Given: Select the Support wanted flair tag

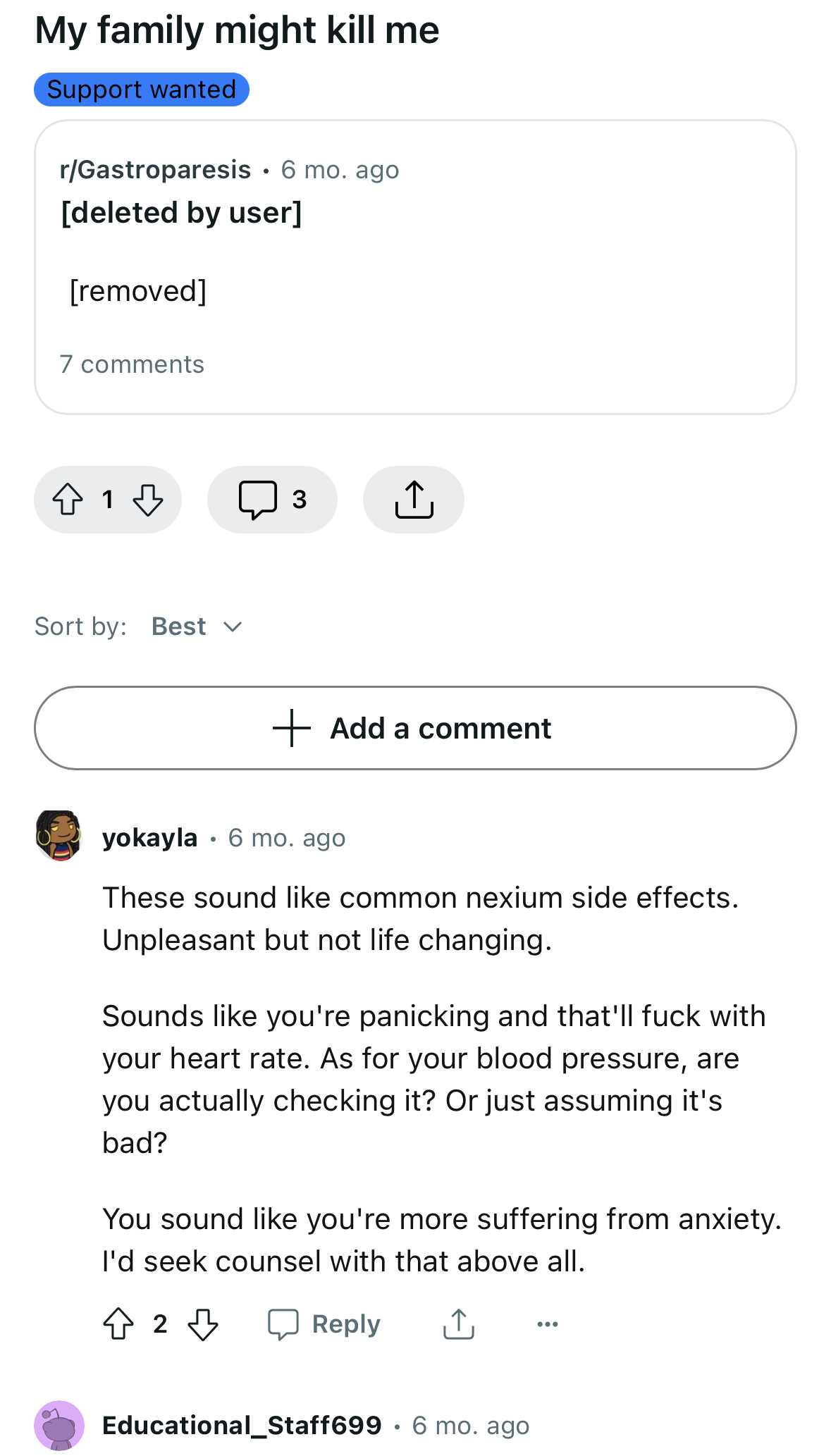Looking at the screenshot, I should point(142,90).
